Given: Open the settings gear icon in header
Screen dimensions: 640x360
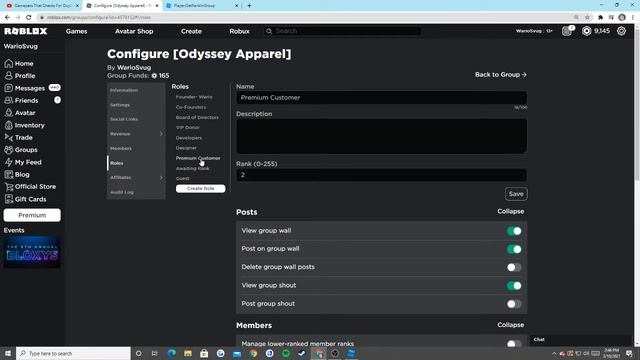Looking at the screenshot, I should 621,31.
